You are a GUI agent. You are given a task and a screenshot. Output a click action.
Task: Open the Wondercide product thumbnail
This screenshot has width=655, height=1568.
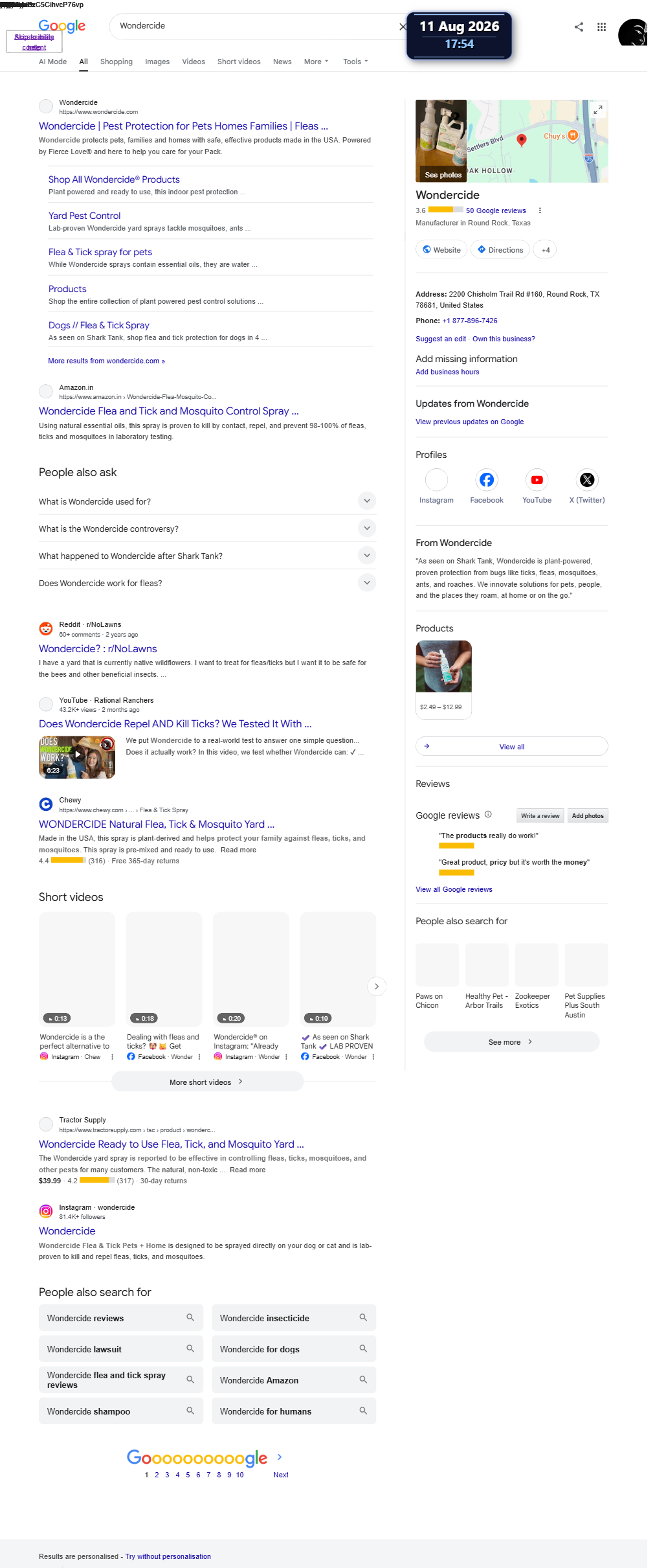tap(443, 666)
